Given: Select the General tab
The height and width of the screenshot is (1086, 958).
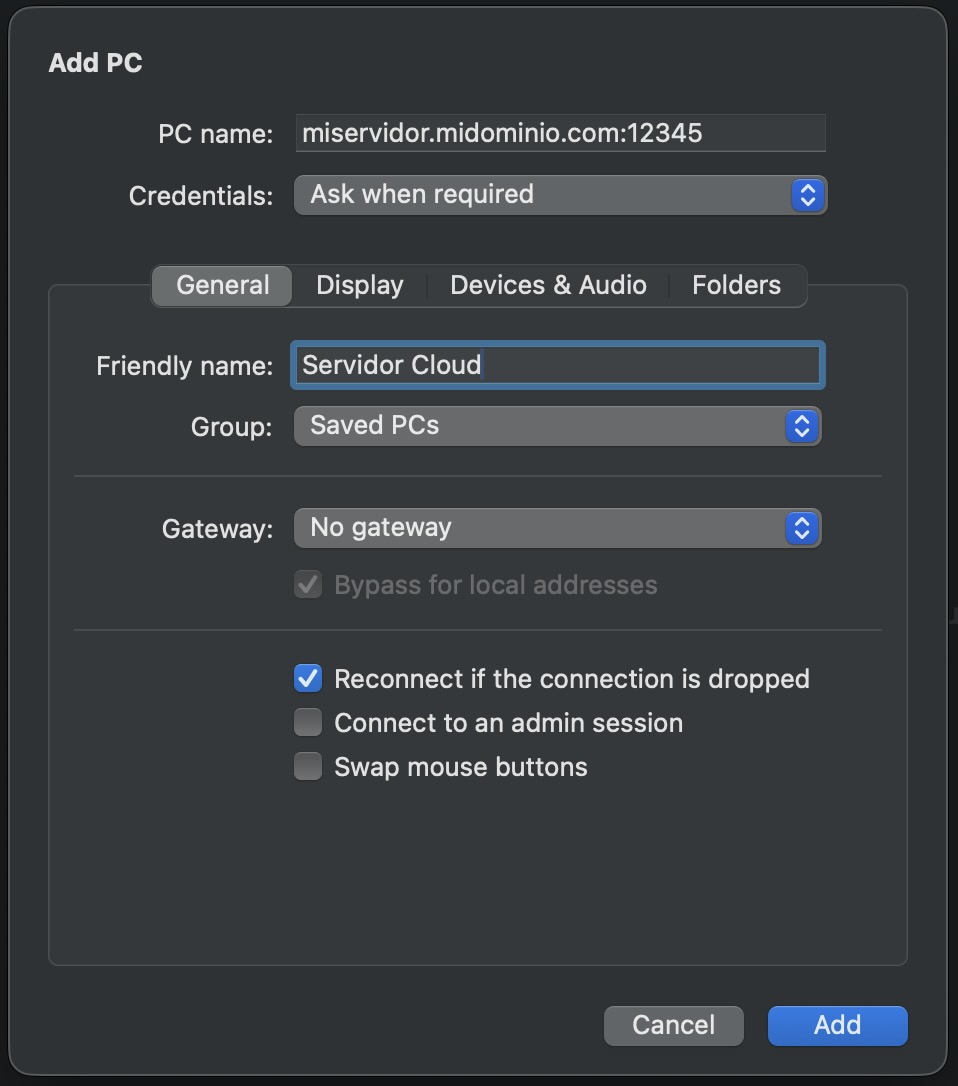Looking at the screenshot, I should 222,285.
